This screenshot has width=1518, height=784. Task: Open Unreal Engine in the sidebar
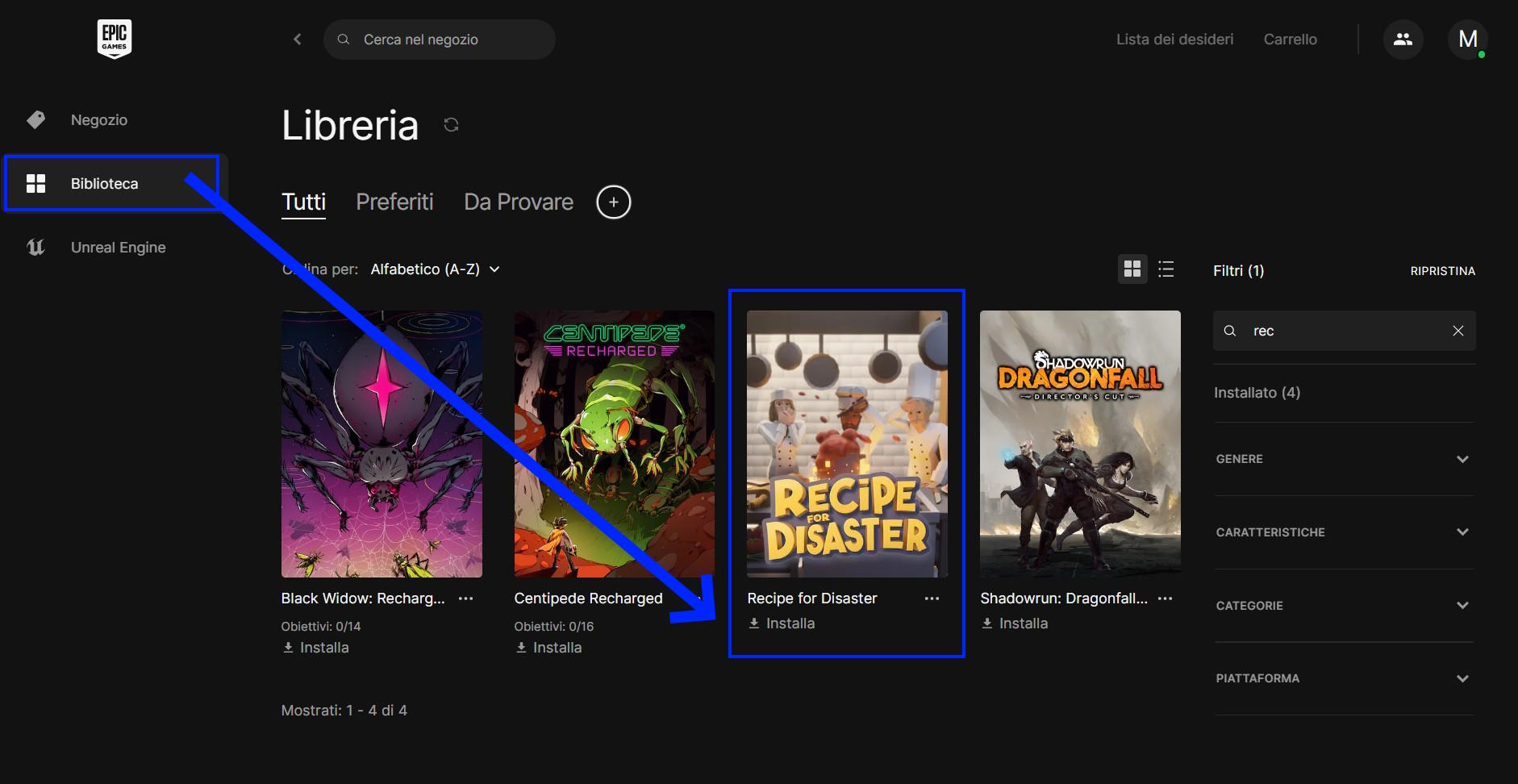[119, 247]
